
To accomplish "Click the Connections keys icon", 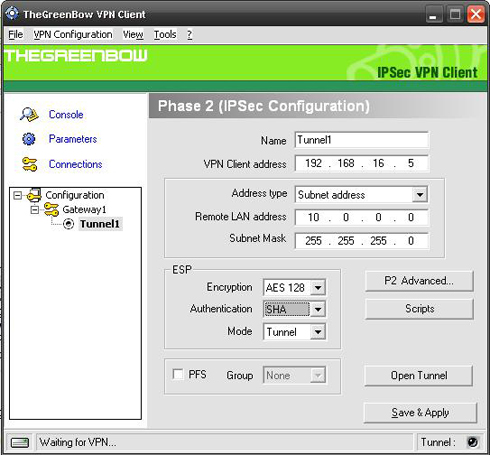I will tap(29, 164).
